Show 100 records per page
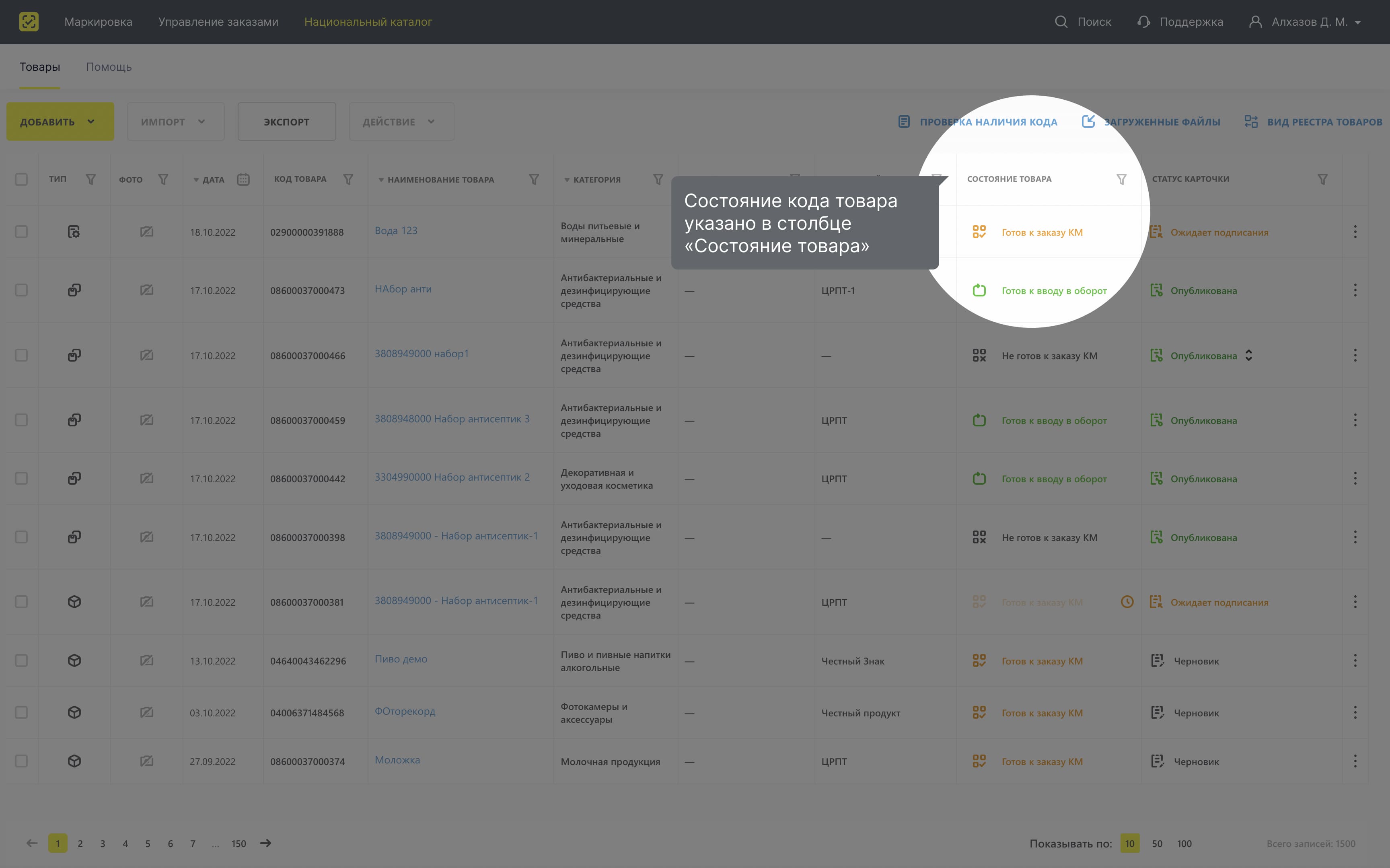The height and width of the screenshot is (868, 1390). click(1184, 843)
